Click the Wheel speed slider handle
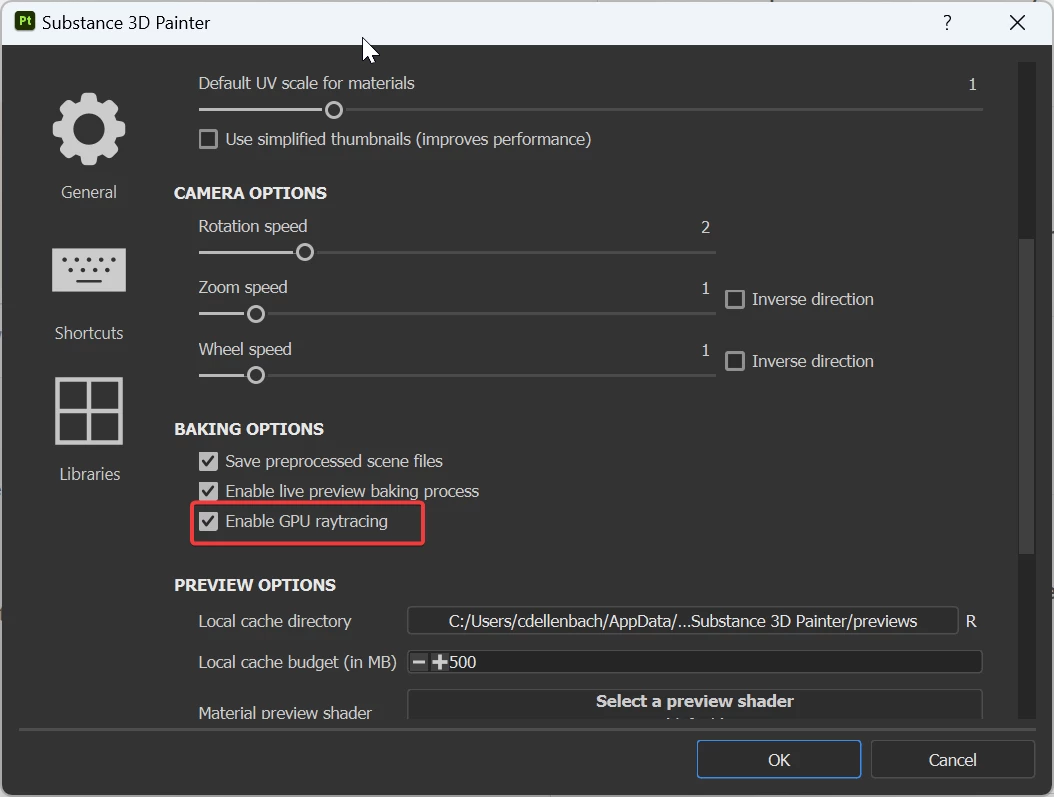The height and width of the screenshot is (797, 1054). 255,375
